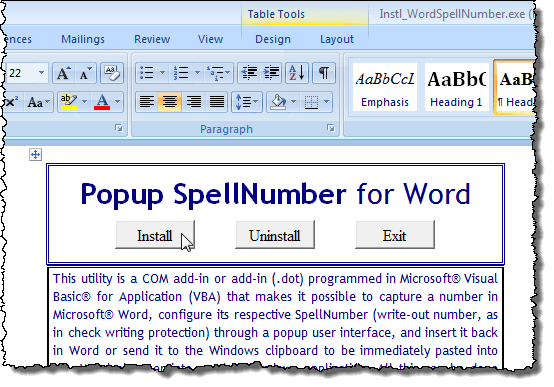Expand the Numbering dropdown arrow
The image size is (554, 387).
coord(197,73)
